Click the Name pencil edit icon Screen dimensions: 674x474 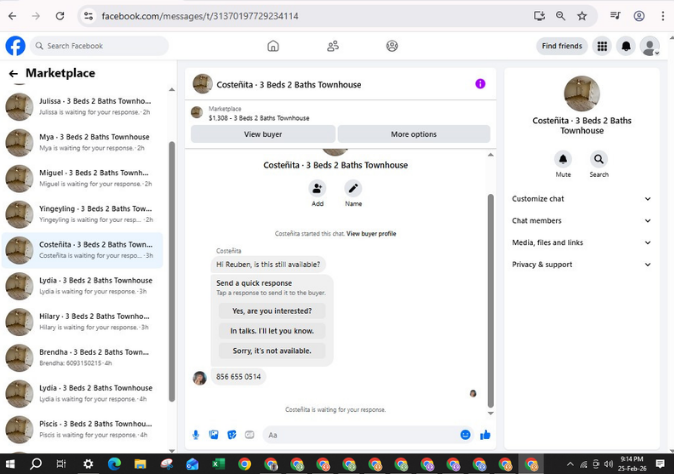(x=353, y=188)
